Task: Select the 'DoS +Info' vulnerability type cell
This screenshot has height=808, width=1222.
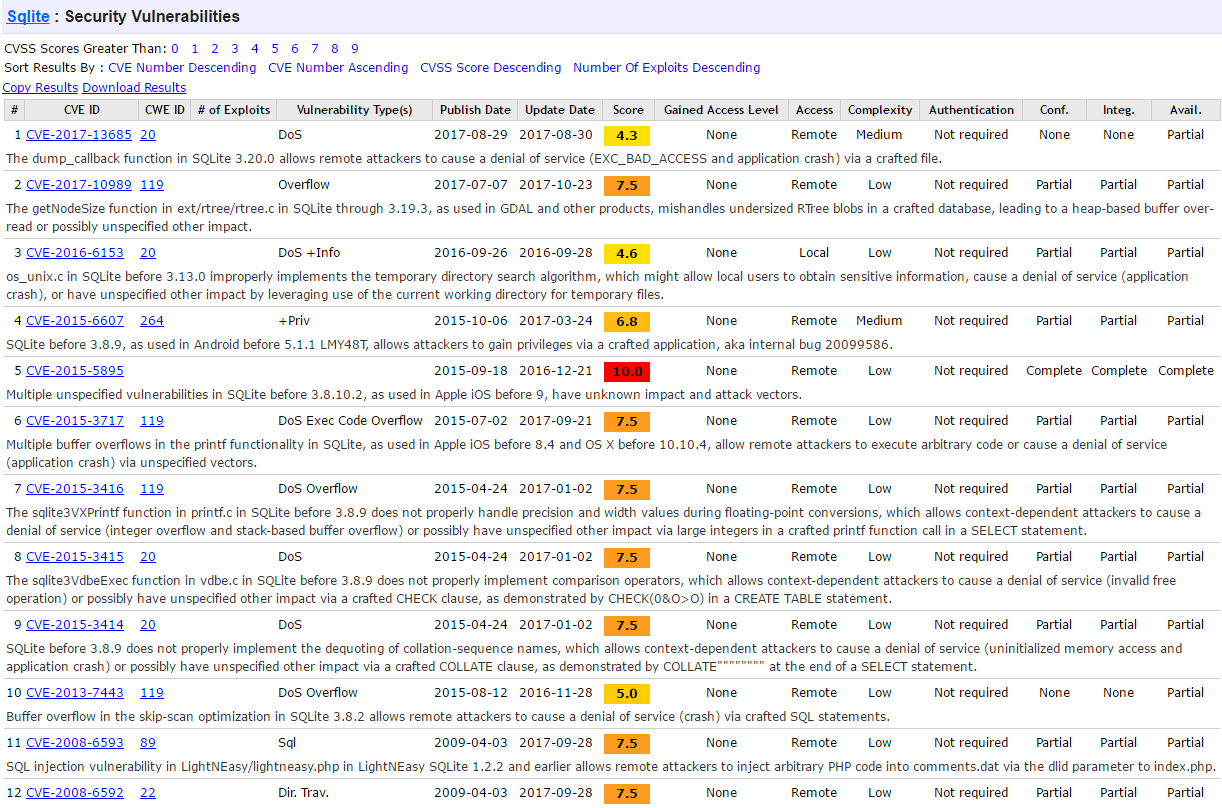Action: click(309, 253)
